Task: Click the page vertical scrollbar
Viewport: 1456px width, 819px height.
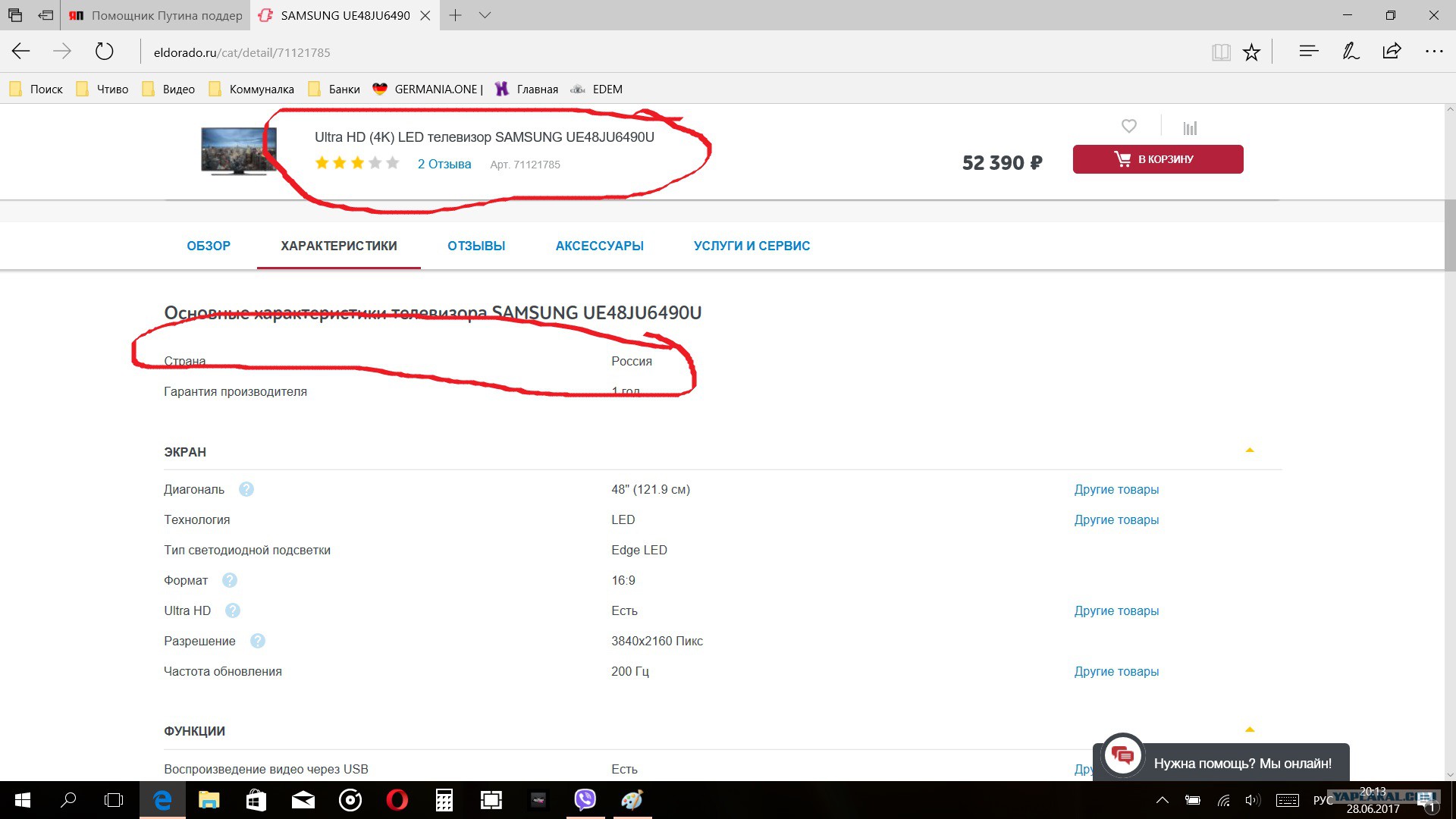Action: click(x=1450, y=235)
